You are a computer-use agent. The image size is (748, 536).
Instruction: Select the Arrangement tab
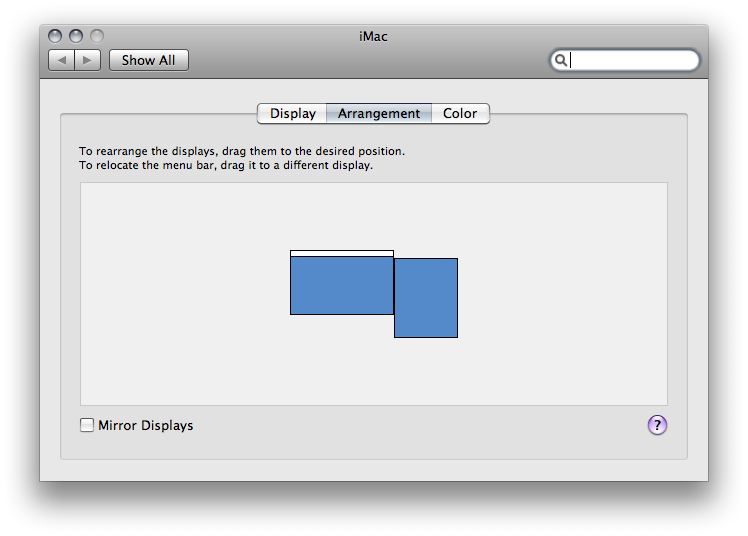(379, 113)
